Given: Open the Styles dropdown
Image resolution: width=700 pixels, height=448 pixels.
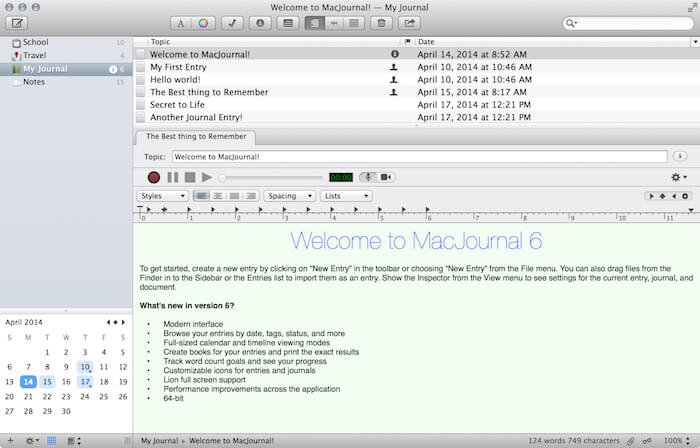Looking at the screenshot, I should (x=162, y=196).
